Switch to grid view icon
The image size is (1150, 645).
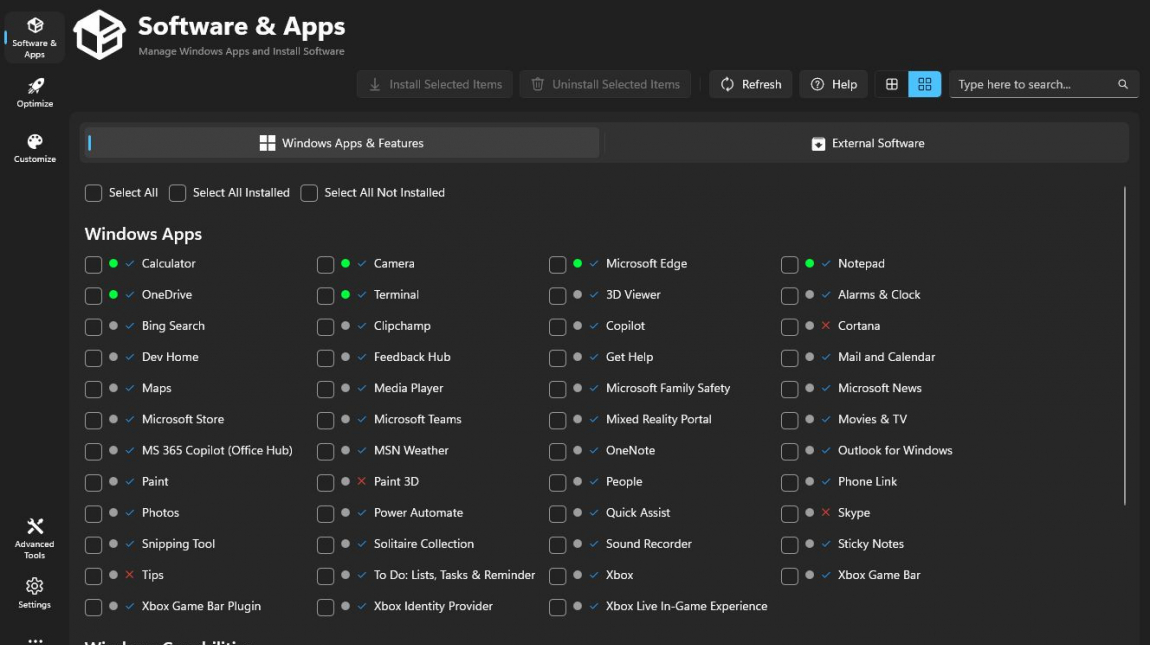click(924, 84)
